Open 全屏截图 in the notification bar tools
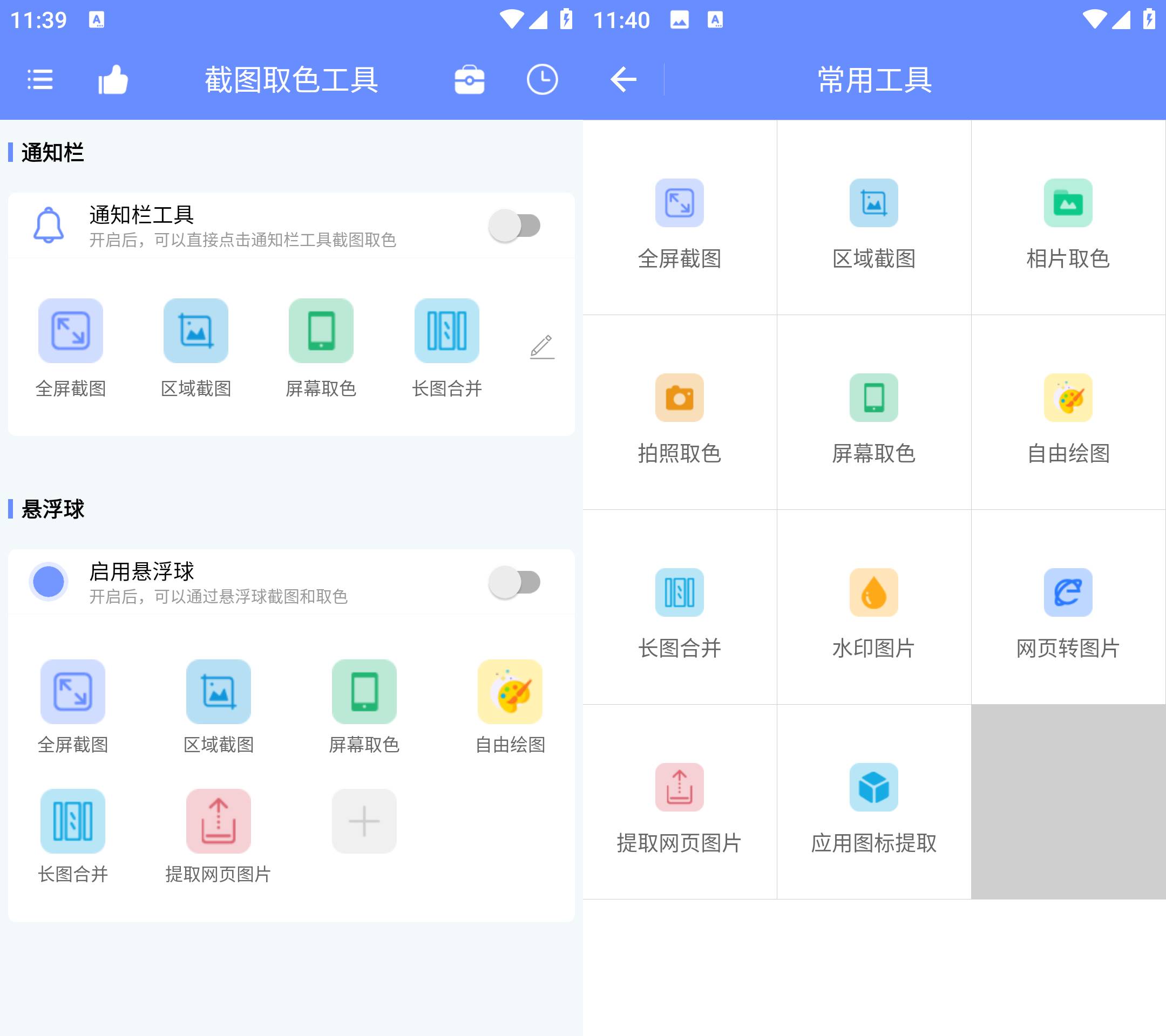 [70, 331]
